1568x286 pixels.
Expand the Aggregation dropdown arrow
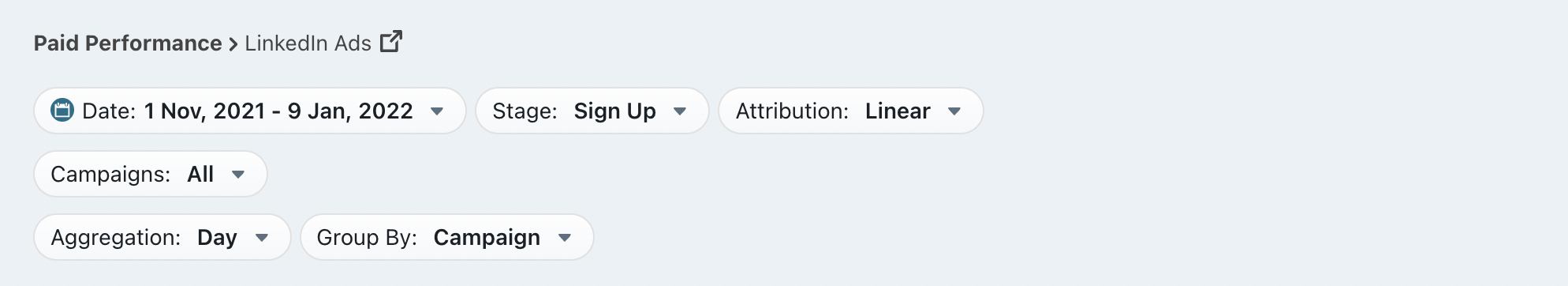click(262, 238)
